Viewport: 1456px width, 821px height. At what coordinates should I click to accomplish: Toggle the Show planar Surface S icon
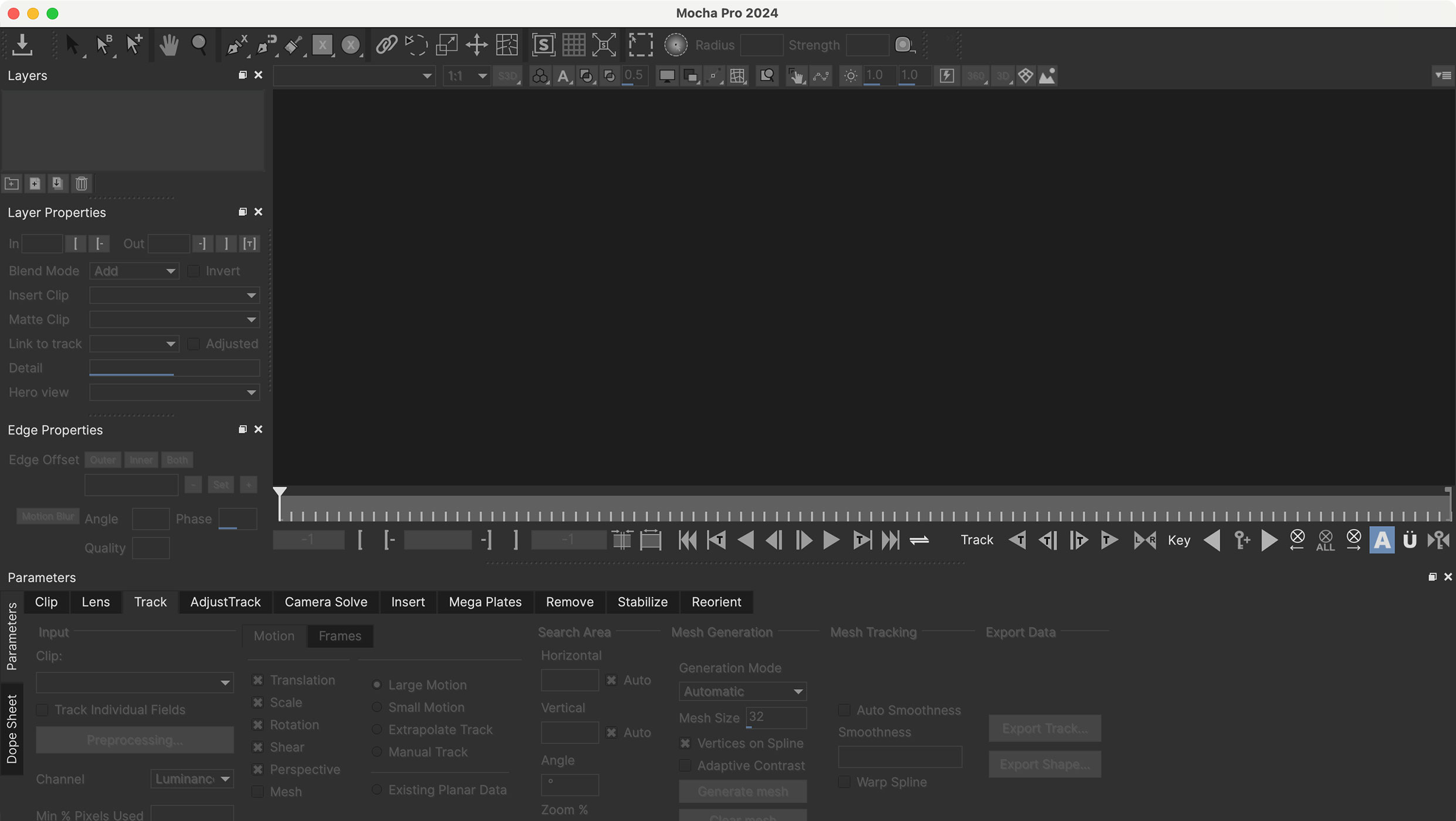click(x=543, y=45)
